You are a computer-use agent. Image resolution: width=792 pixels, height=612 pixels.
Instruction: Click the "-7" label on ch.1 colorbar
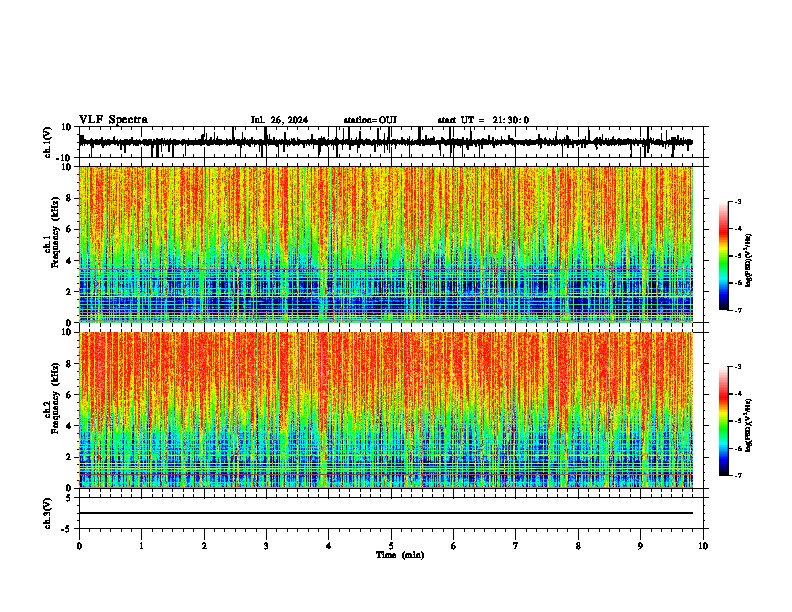(738, 310)
